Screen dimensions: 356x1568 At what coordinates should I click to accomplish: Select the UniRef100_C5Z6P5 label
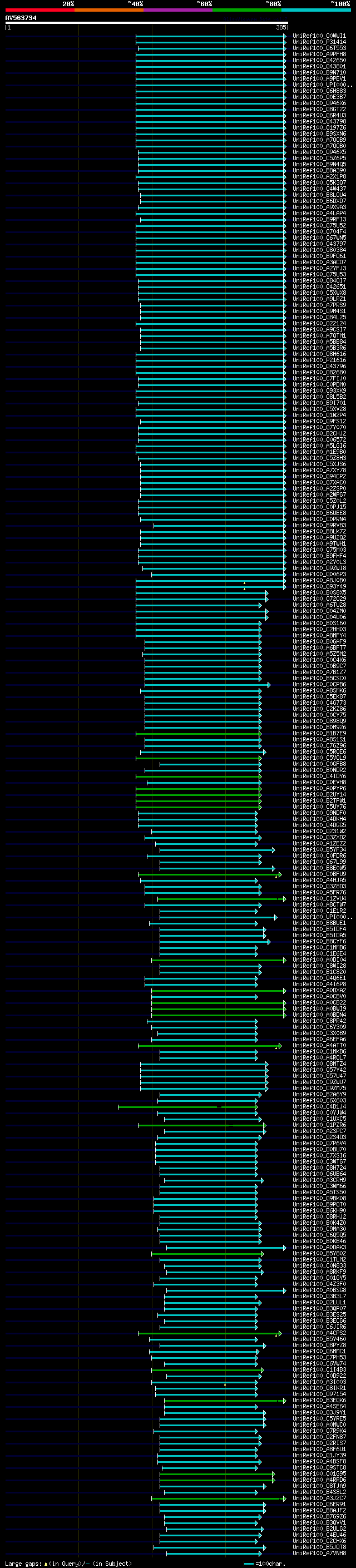(x=319, y=159)
